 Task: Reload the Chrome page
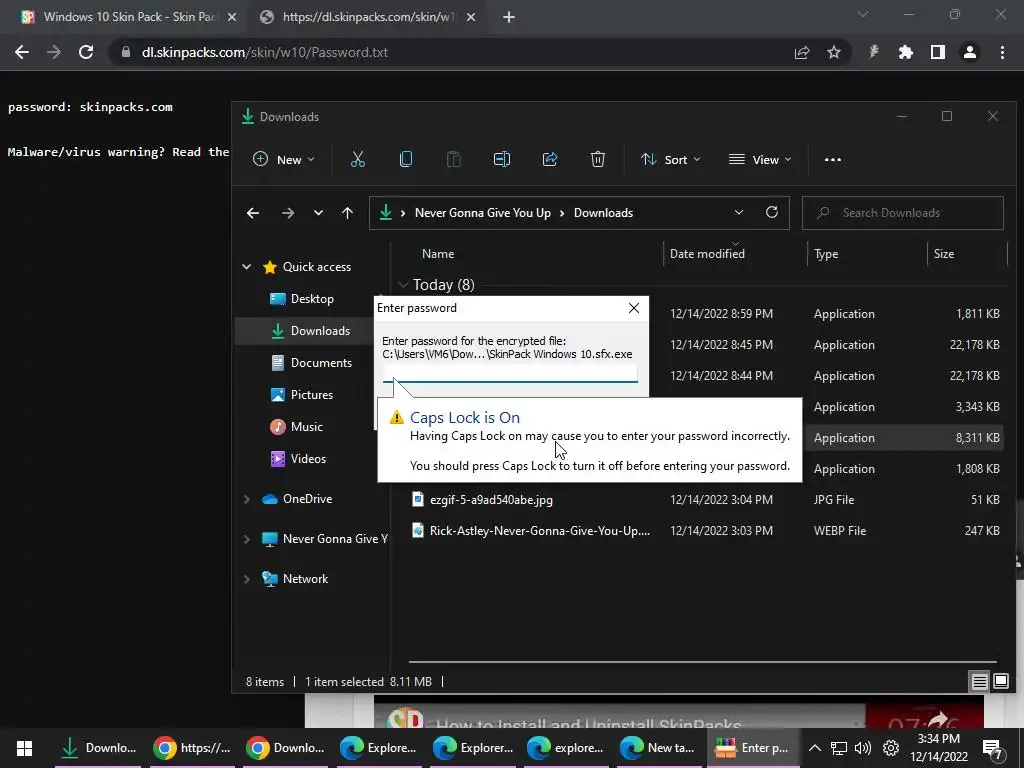(86, 52)
